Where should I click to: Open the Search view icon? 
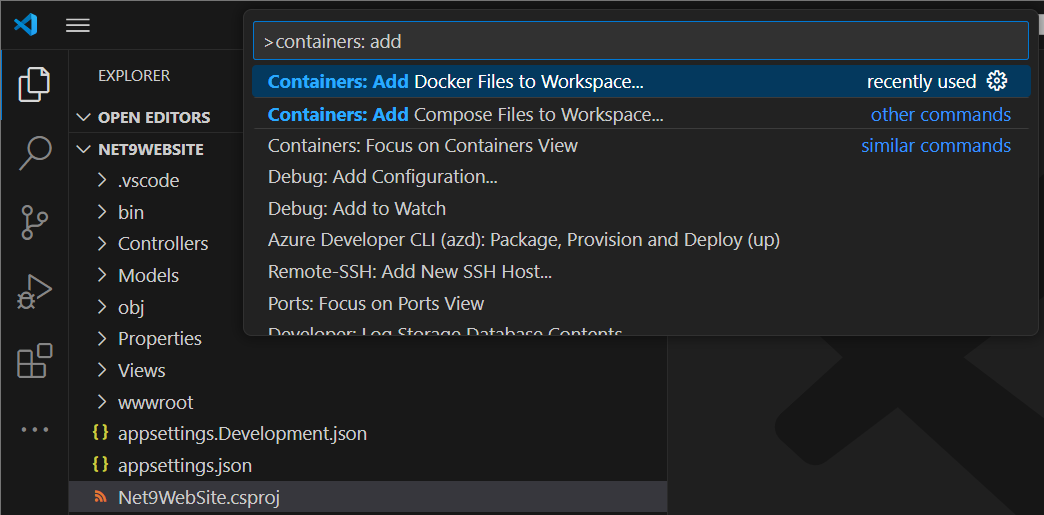(34, 153)
